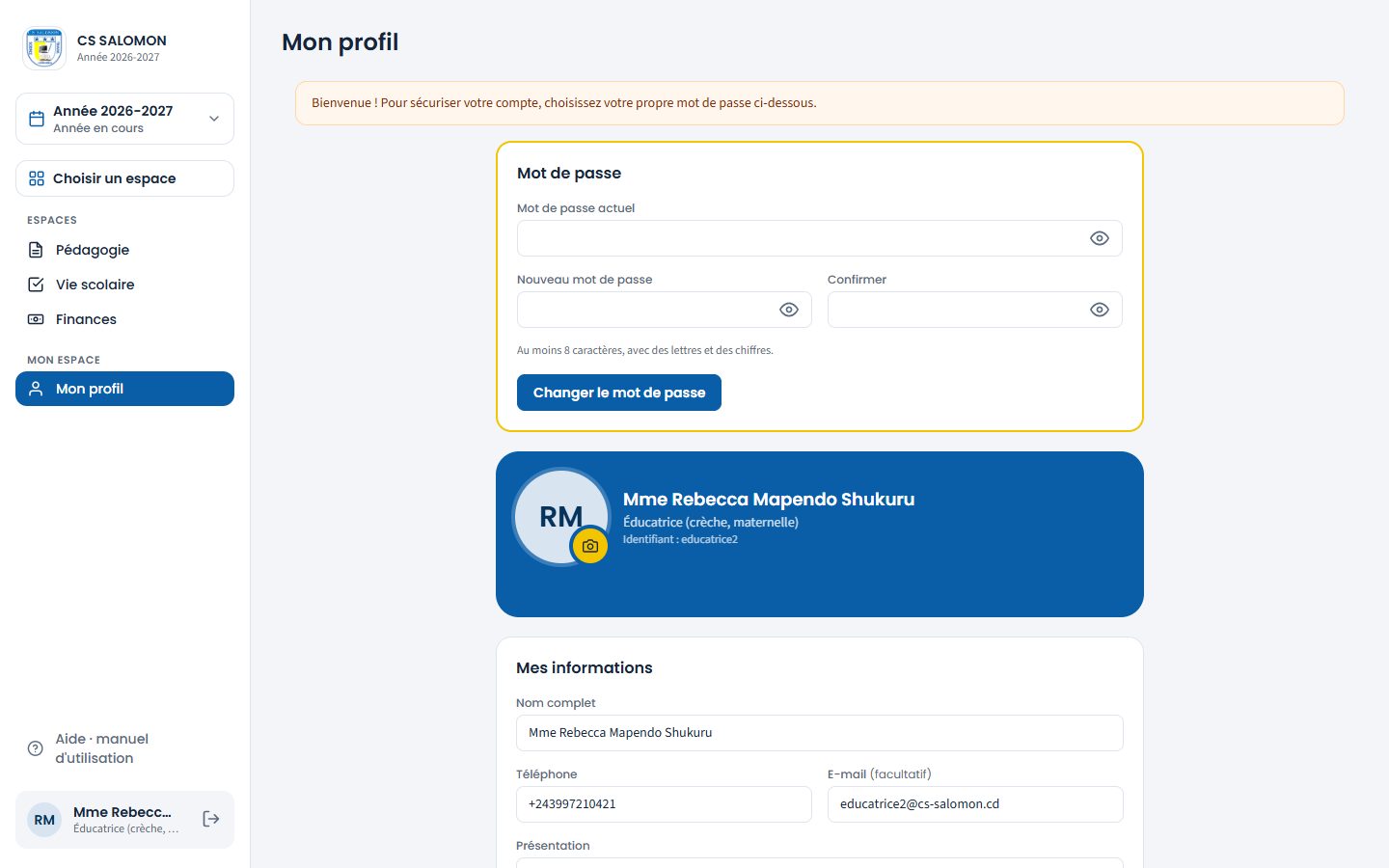Viewport: 1389px width, 868px height.
Task: Click the "Au moins 8 caractères" hint text
Action: coord(645,350)
